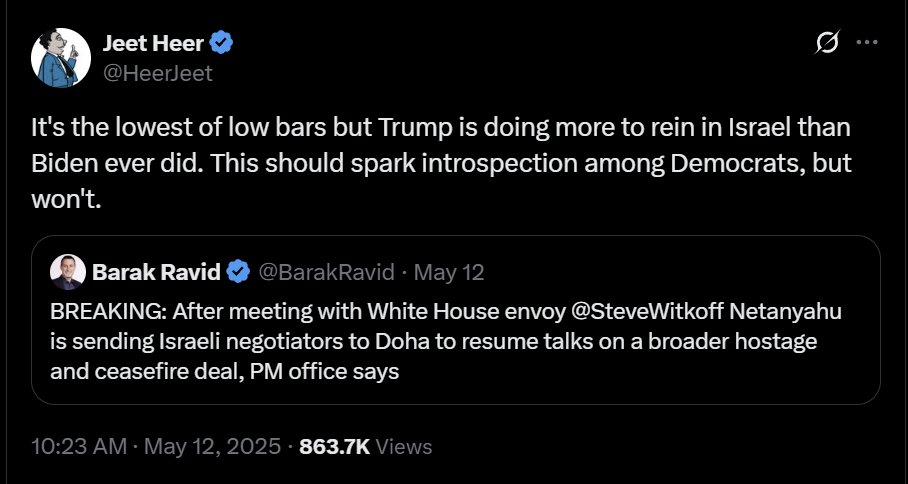Screen dimensions: 908x484
Task: Open the Grok explain-this-post icon
Action: point(827,43)
